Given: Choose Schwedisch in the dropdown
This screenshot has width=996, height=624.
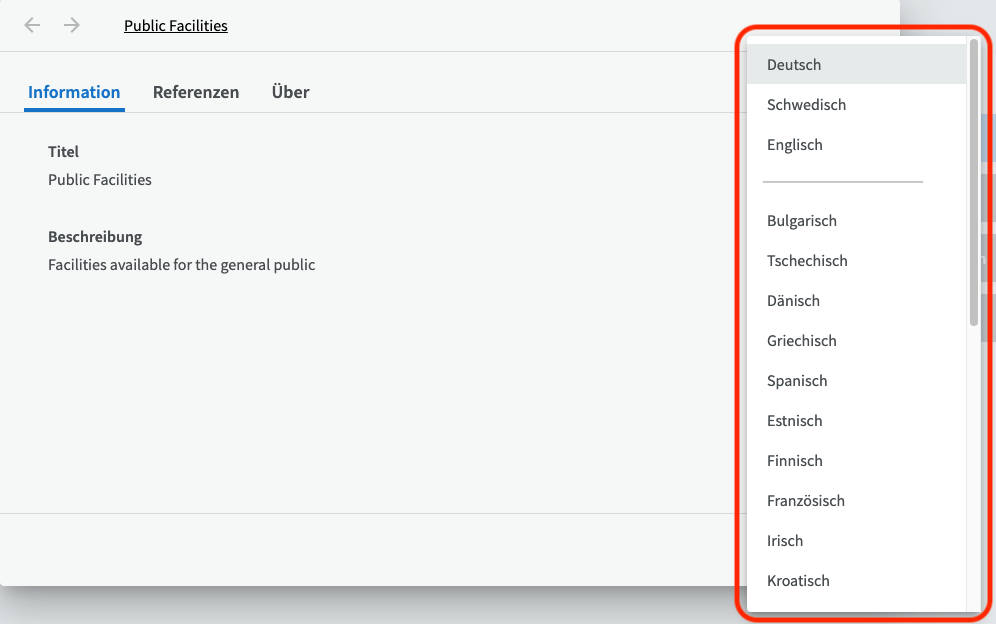Looking at the screenshot, I should (x=806, y=105).
